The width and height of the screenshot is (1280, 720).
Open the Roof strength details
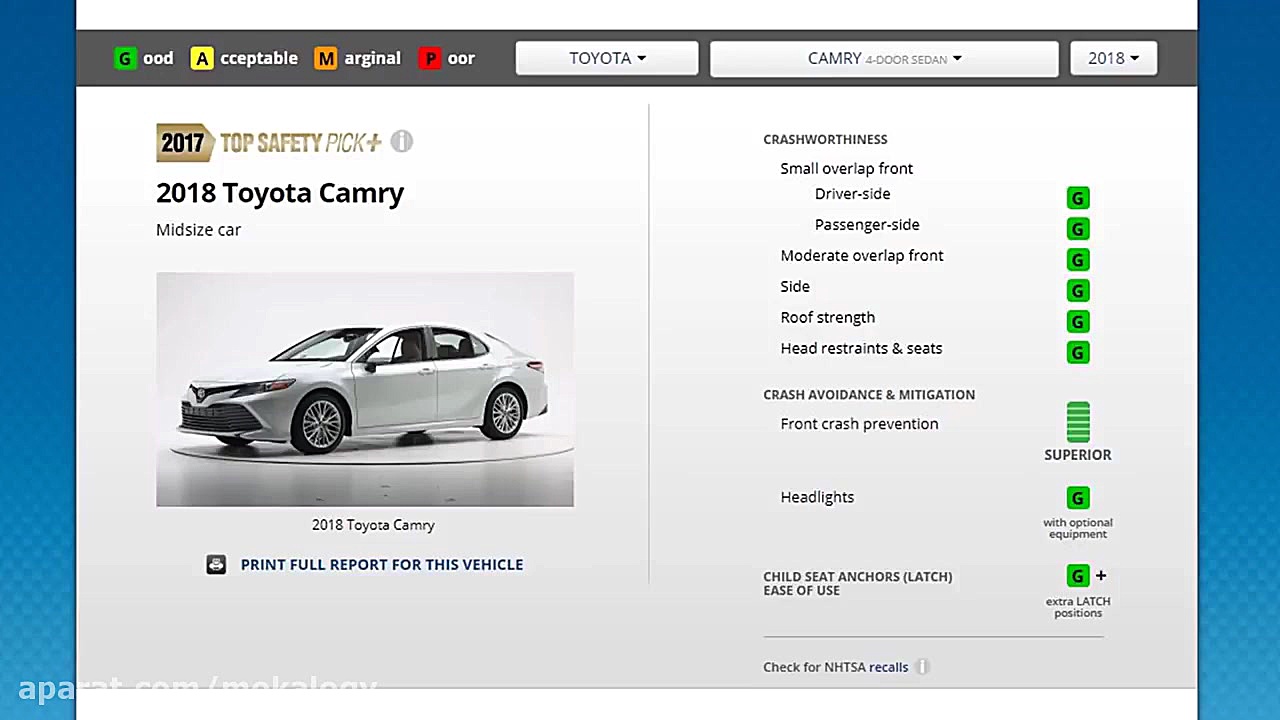click(828, 318)
